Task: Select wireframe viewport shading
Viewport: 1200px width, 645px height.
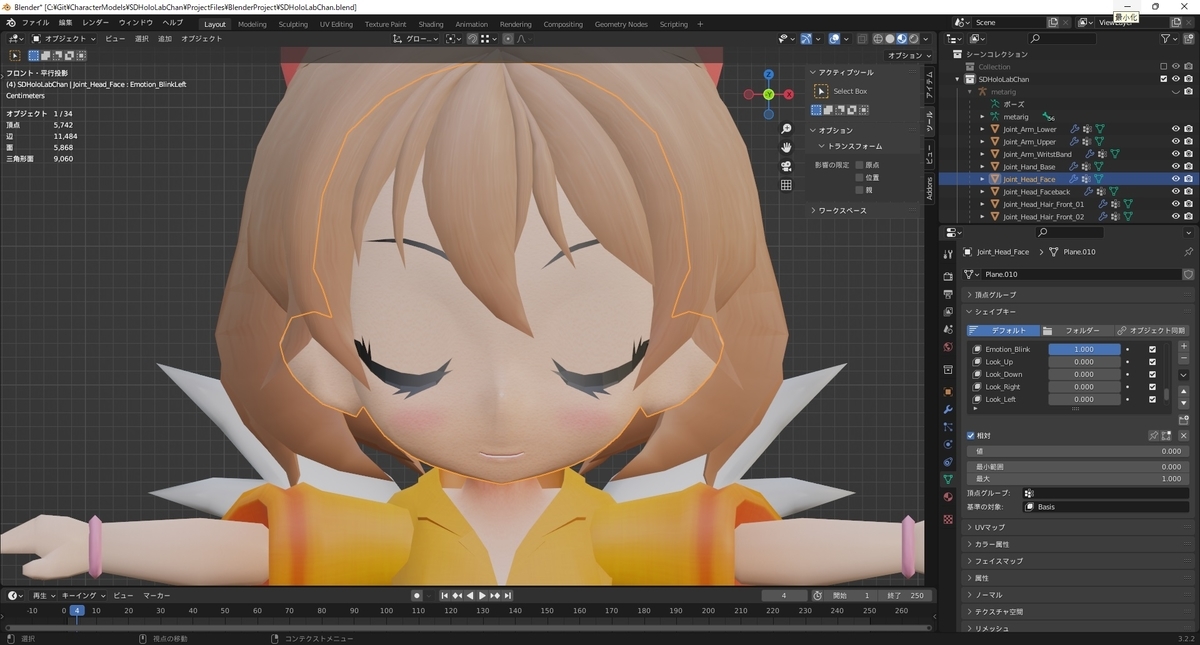Action: 878,39
